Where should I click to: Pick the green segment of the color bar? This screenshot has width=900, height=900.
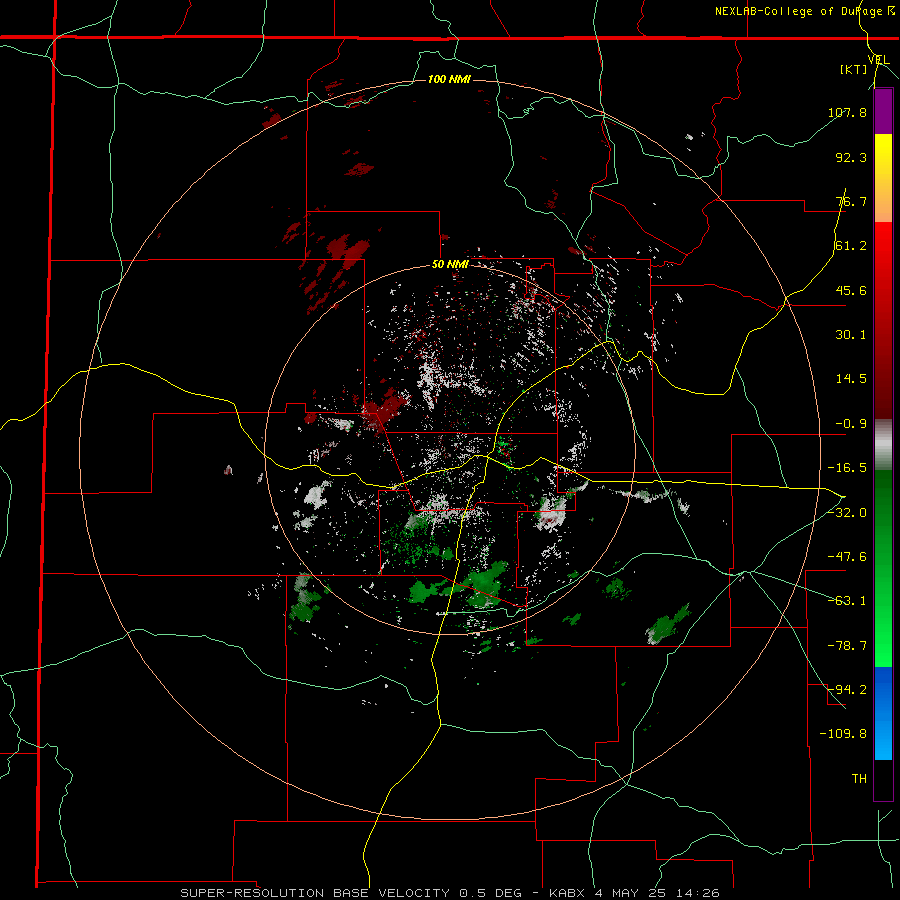[x=883, y=568]
